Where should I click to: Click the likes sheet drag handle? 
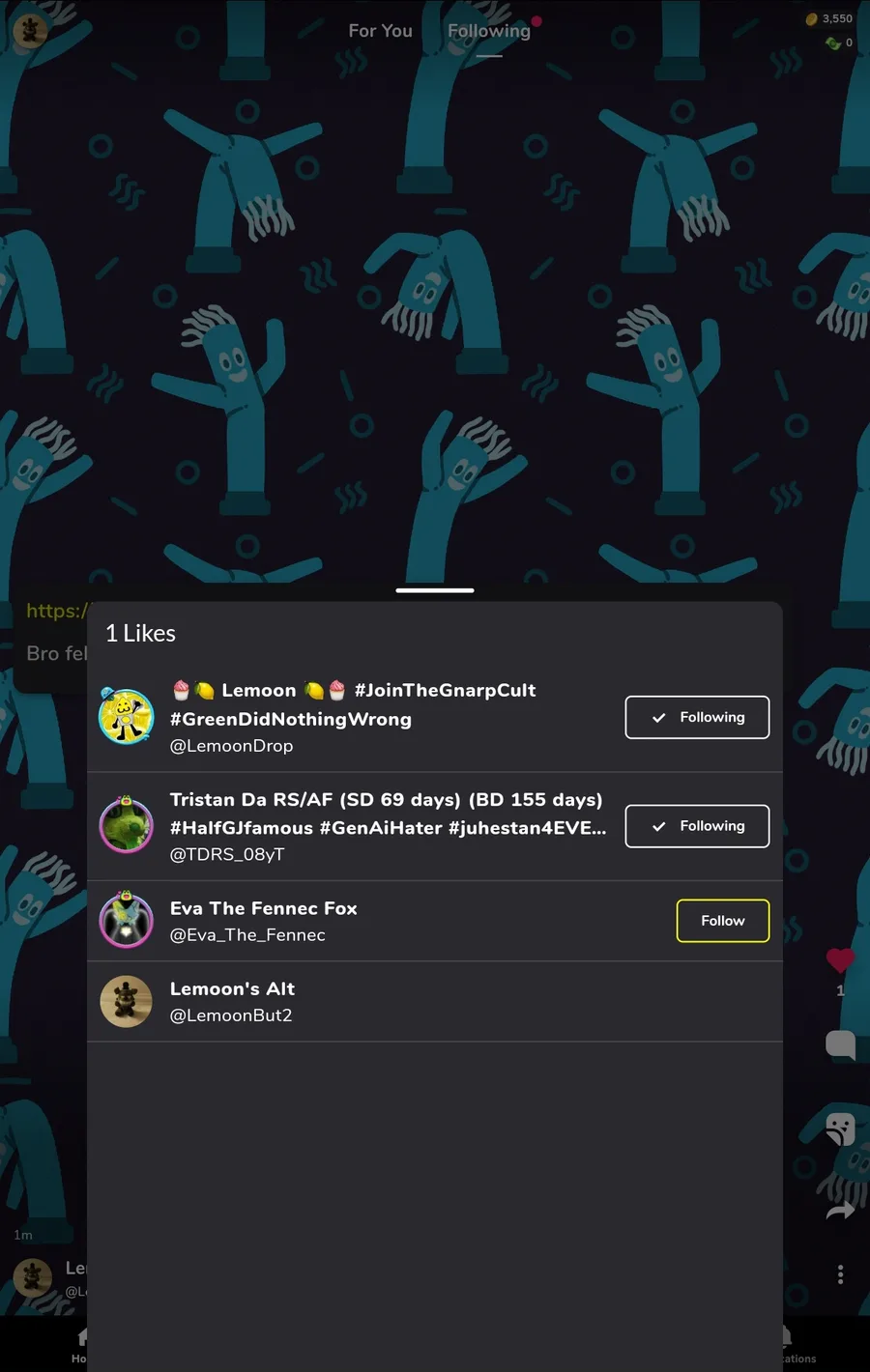pyautogui.click(x=435, y=589)
